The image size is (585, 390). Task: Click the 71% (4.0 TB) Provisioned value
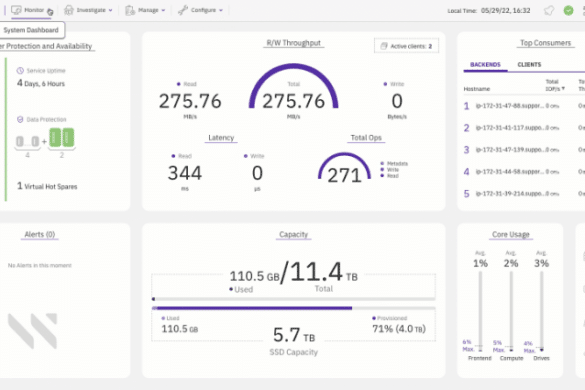(x=399, y=329)
